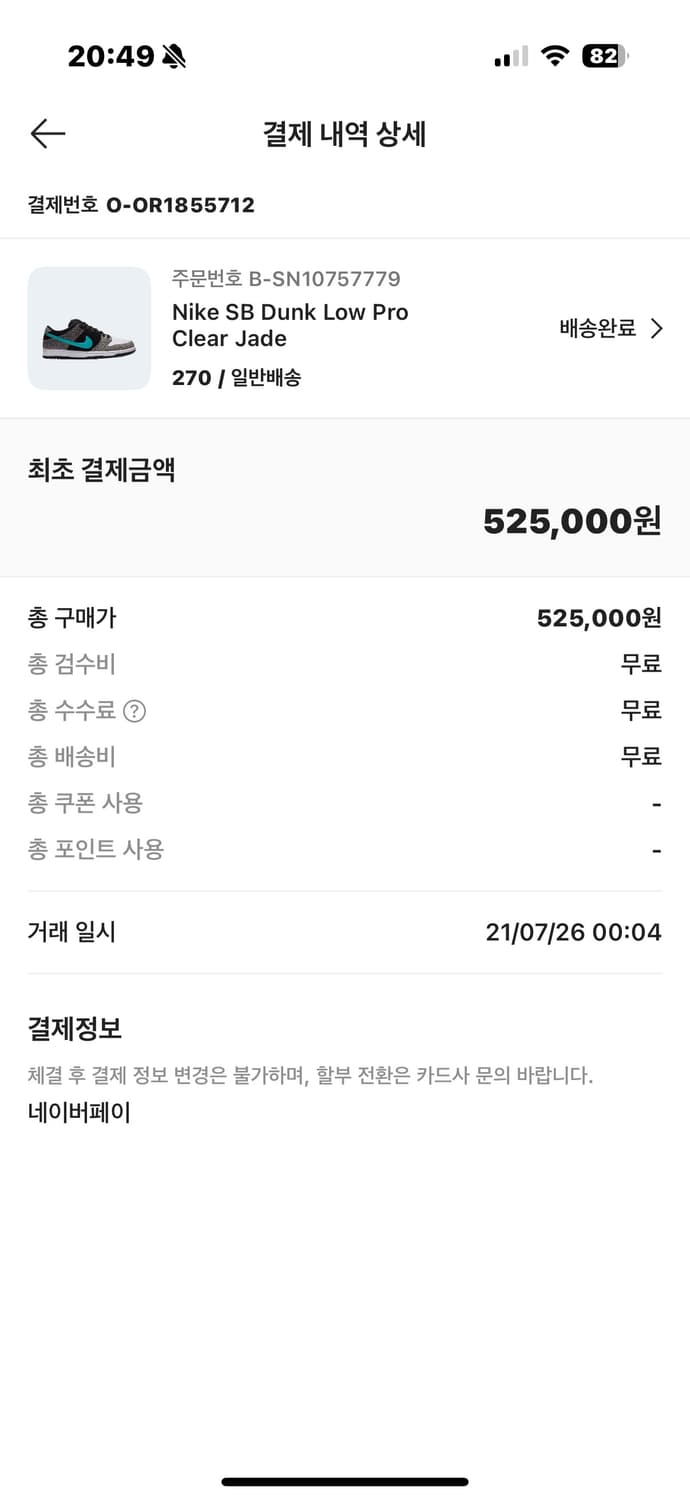Tap the transaction date 21/07/26 00:04
The height and width of the screenshot is (1500, 690).
pyautogui.click(x=573, y=932)
